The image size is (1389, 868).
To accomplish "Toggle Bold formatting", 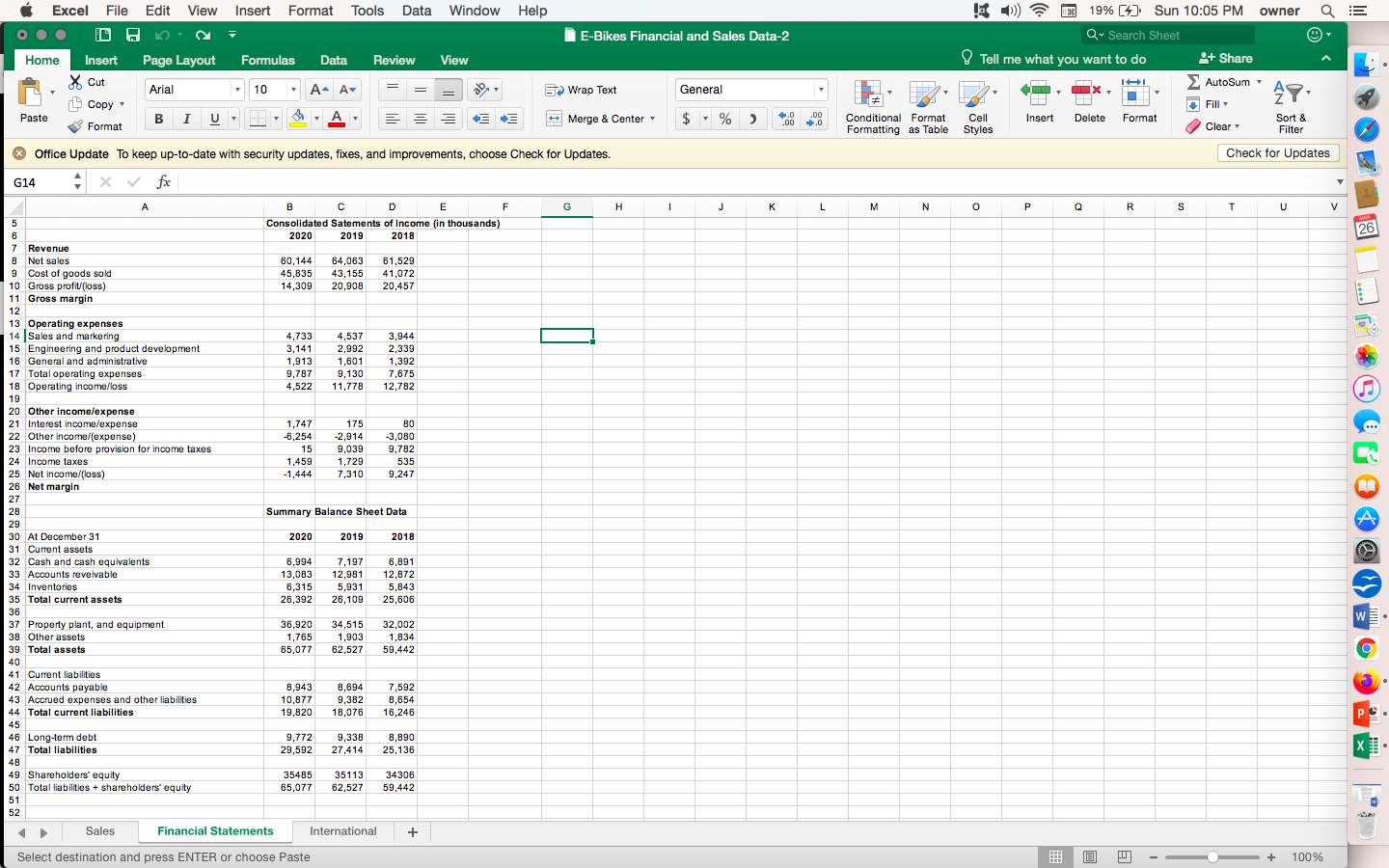I will pyautogui.click(x=159, y=119).
